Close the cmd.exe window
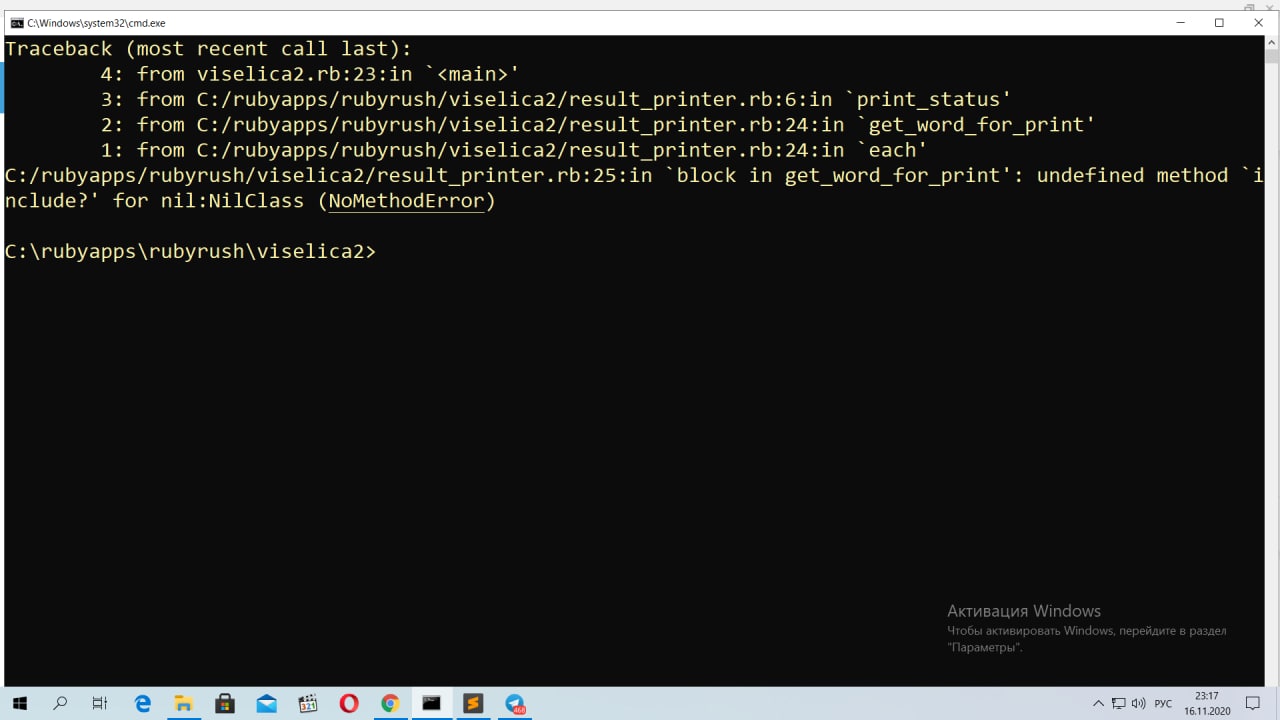 1258,22
